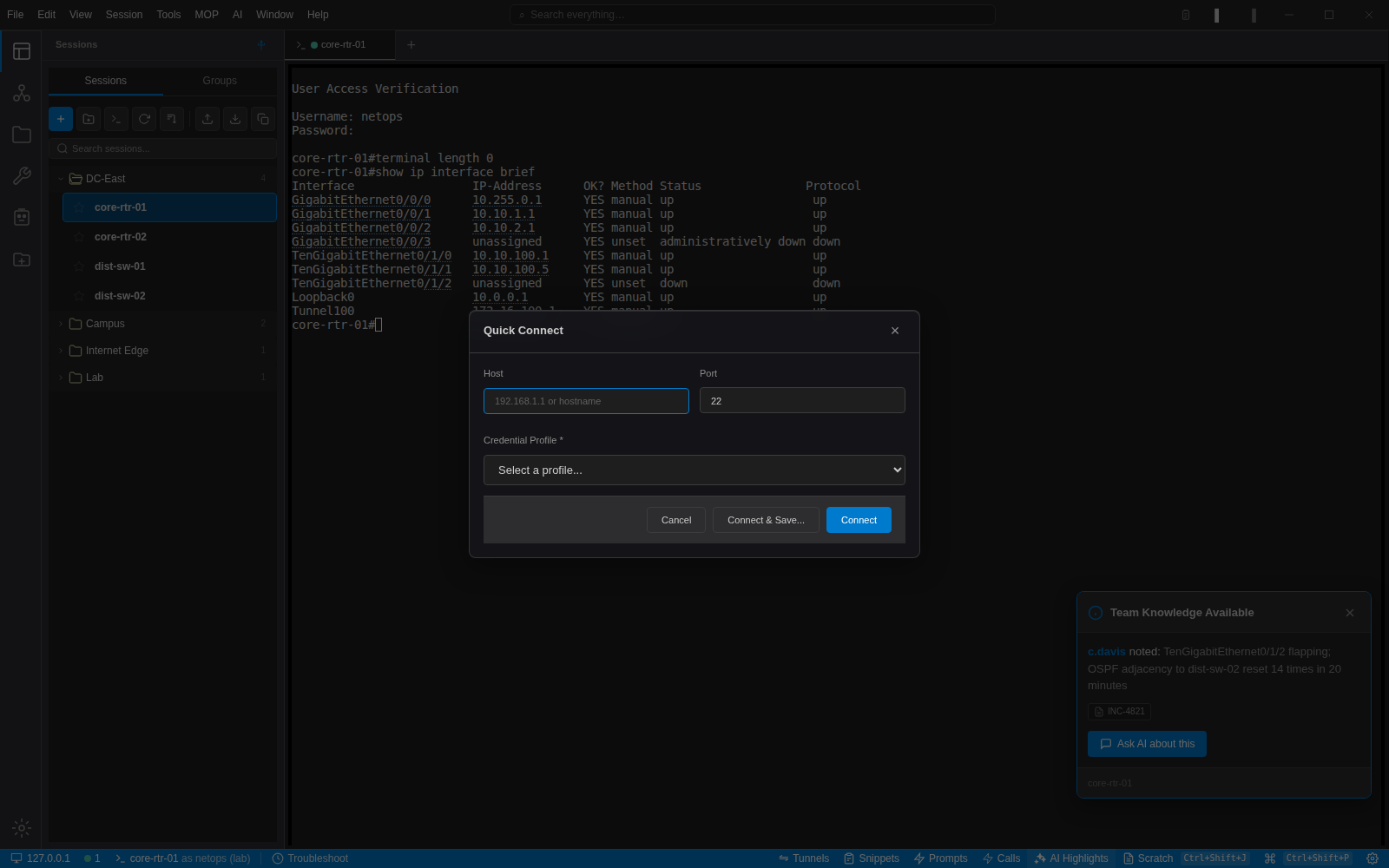The height and width of the screenshot is (868, 1389).
Task: Click Ask AI about this button
Action: pos(1147,744)
